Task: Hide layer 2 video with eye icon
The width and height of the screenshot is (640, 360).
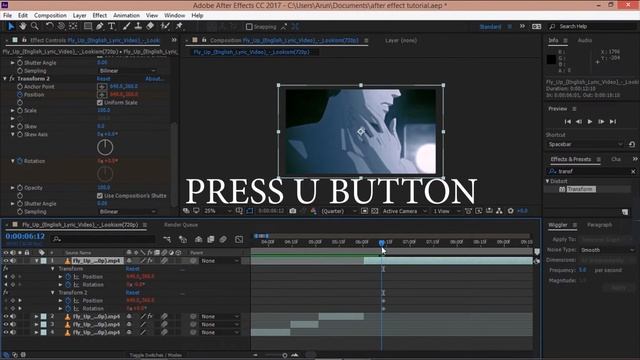Action: (6, 317)
